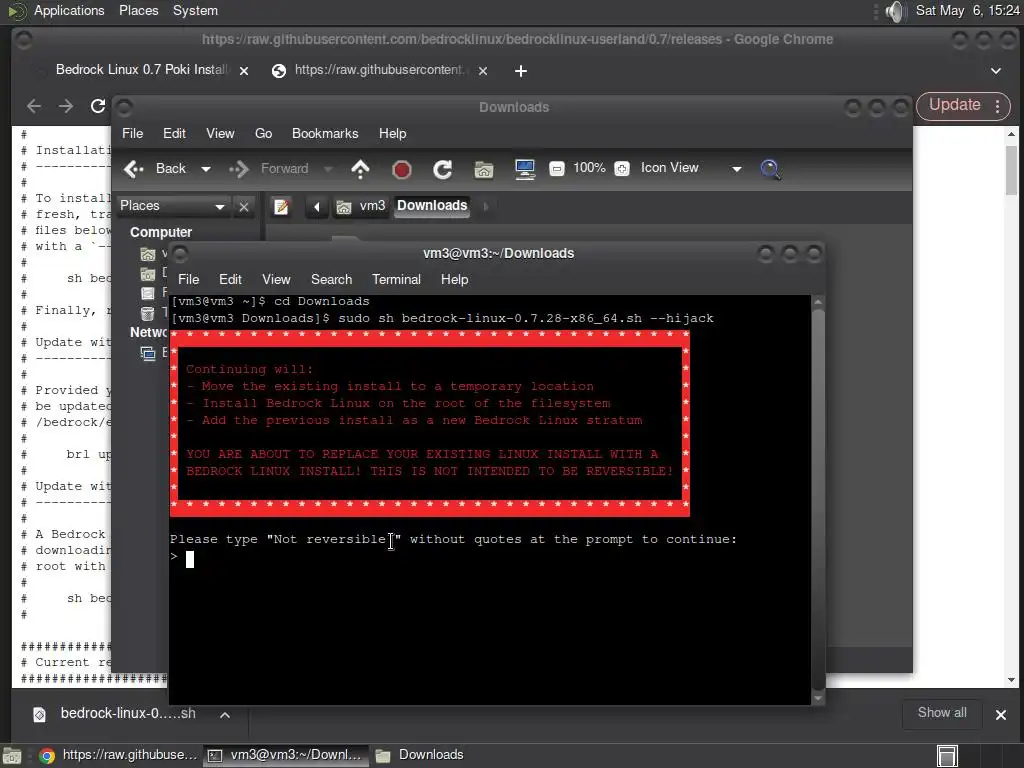Open file manager Edit menu
The width and height of the screenshot is (1024, 768).
174,133
